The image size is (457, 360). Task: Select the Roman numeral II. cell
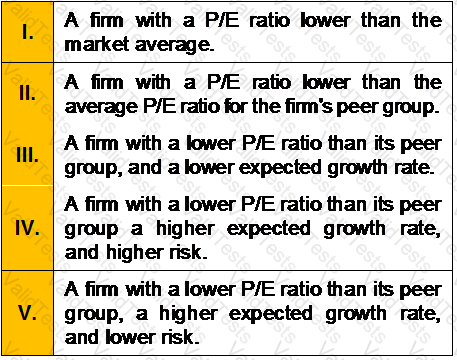[27, 93]
